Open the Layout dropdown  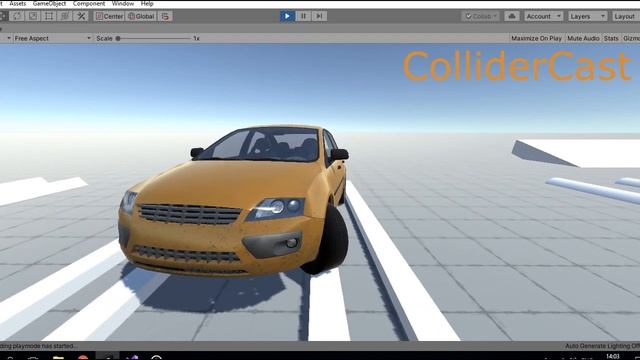click(625, 16)
